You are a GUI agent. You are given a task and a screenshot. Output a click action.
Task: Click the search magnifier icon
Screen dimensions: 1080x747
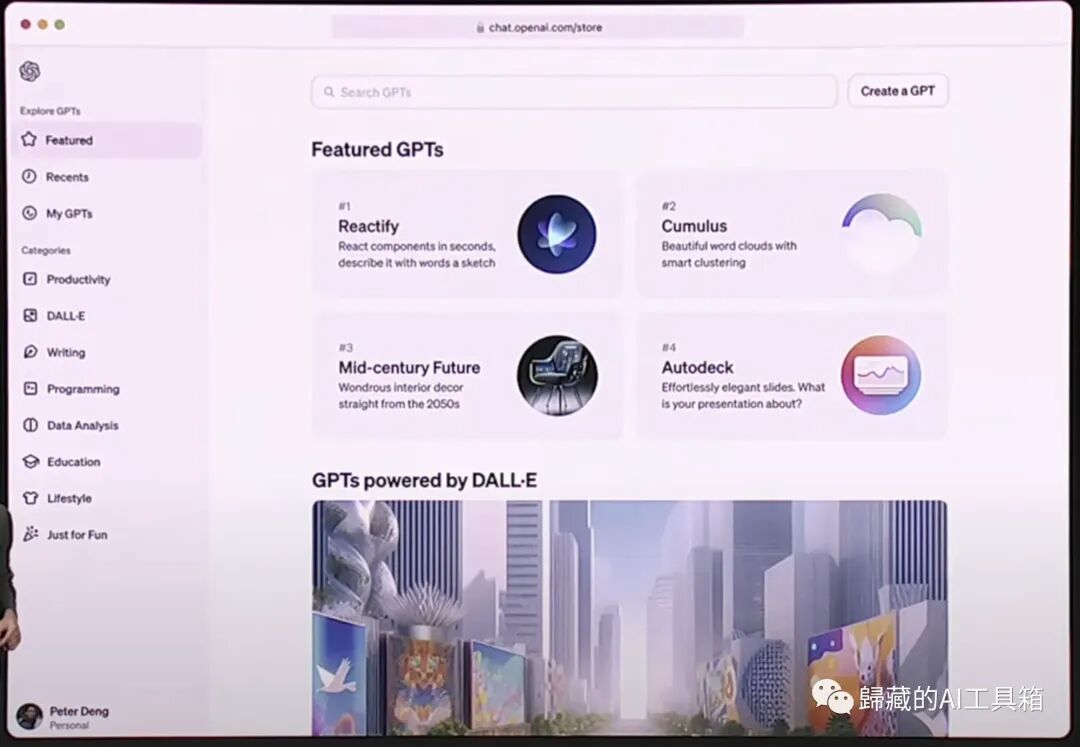pos(329,92)
